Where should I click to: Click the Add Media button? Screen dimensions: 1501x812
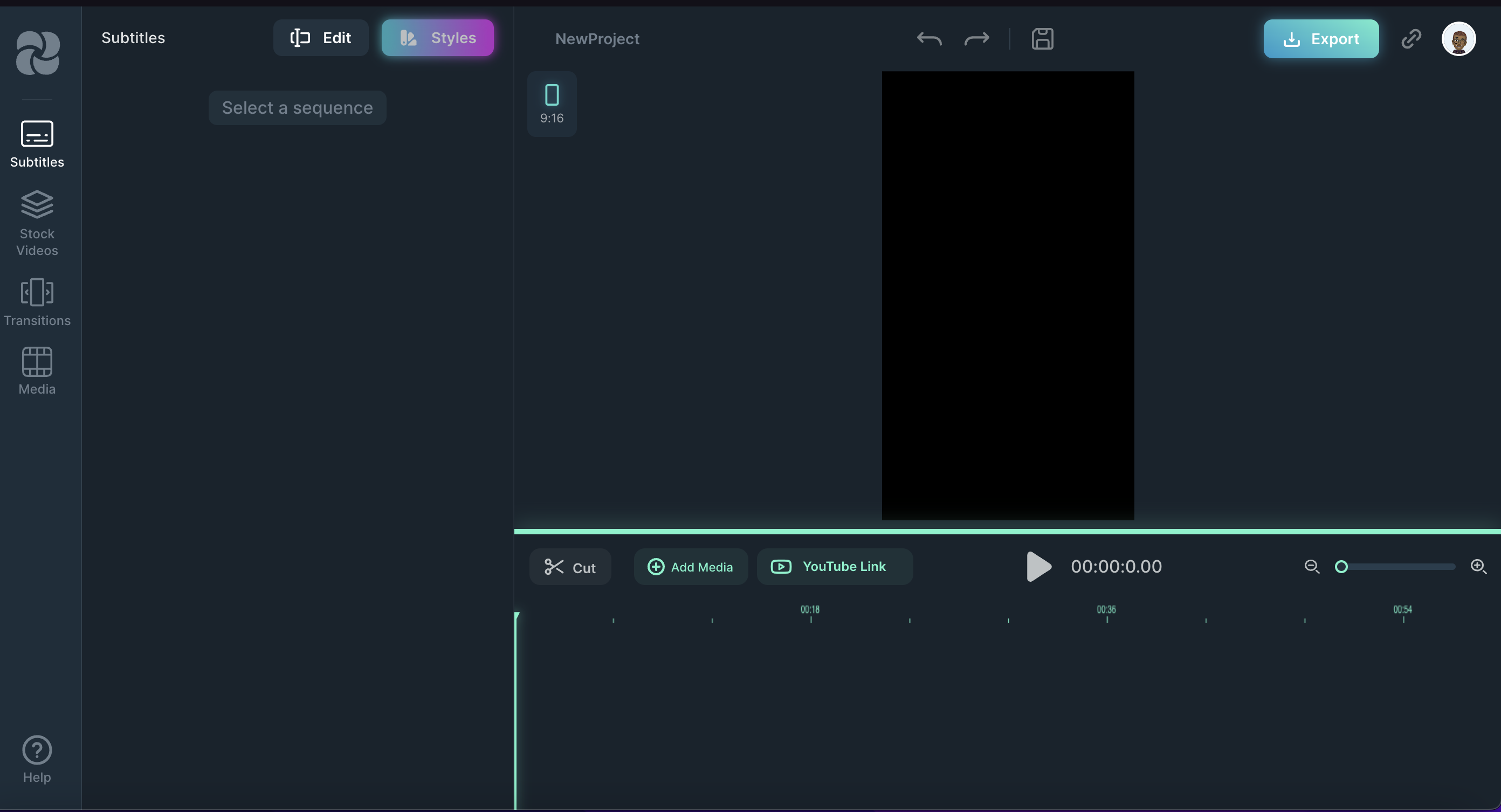click(x=691, y=567)
